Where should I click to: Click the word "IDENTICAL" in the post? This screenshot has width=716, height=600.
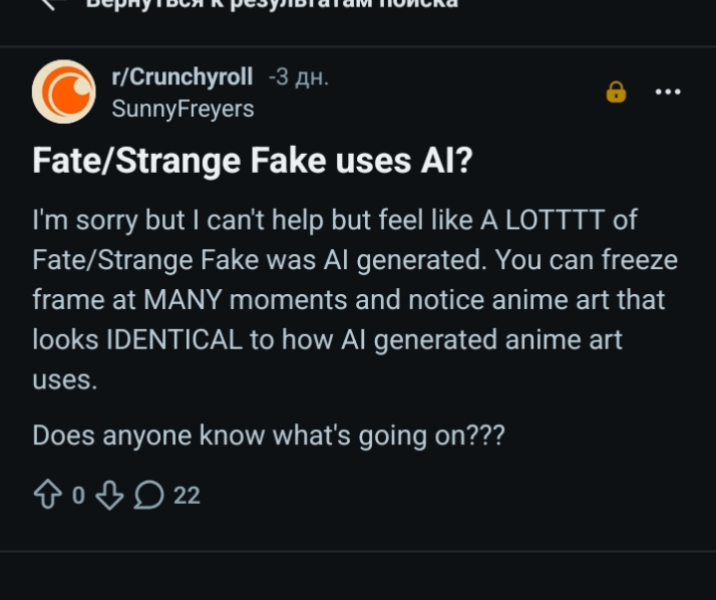[173, 340]
